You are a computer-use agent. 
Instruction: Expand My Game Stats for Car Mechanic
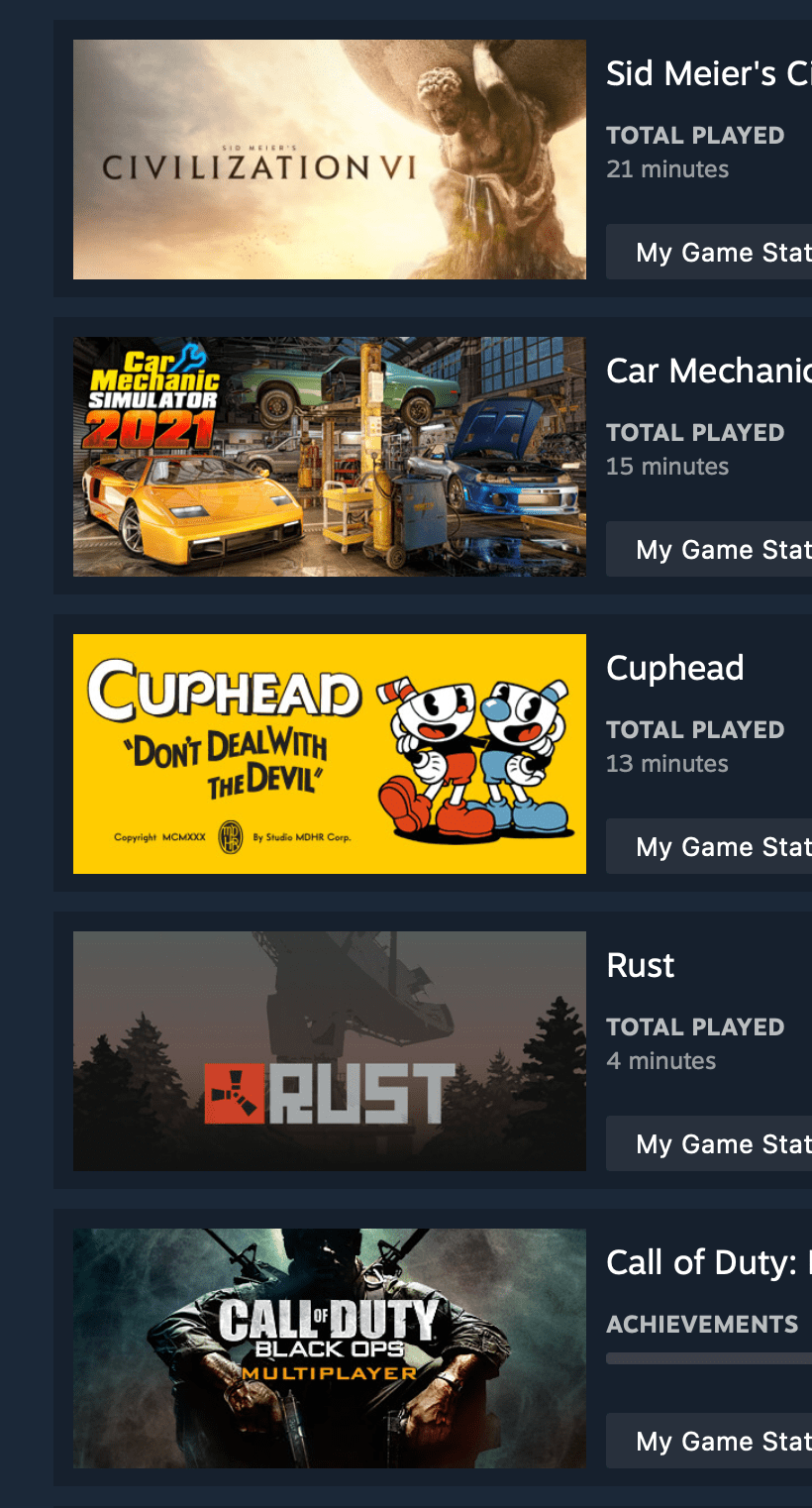[x=709, y=549]
